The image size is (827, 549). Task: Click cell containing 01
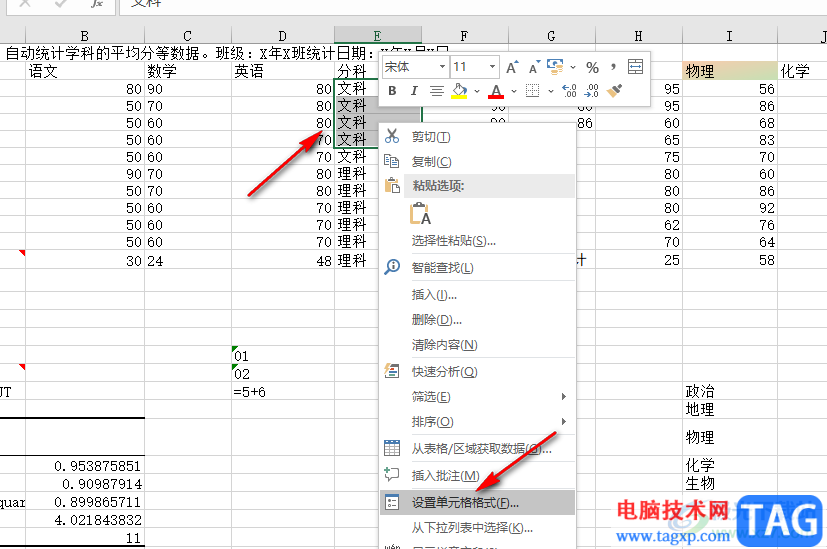pyautogui.click(x=283, y=356)
